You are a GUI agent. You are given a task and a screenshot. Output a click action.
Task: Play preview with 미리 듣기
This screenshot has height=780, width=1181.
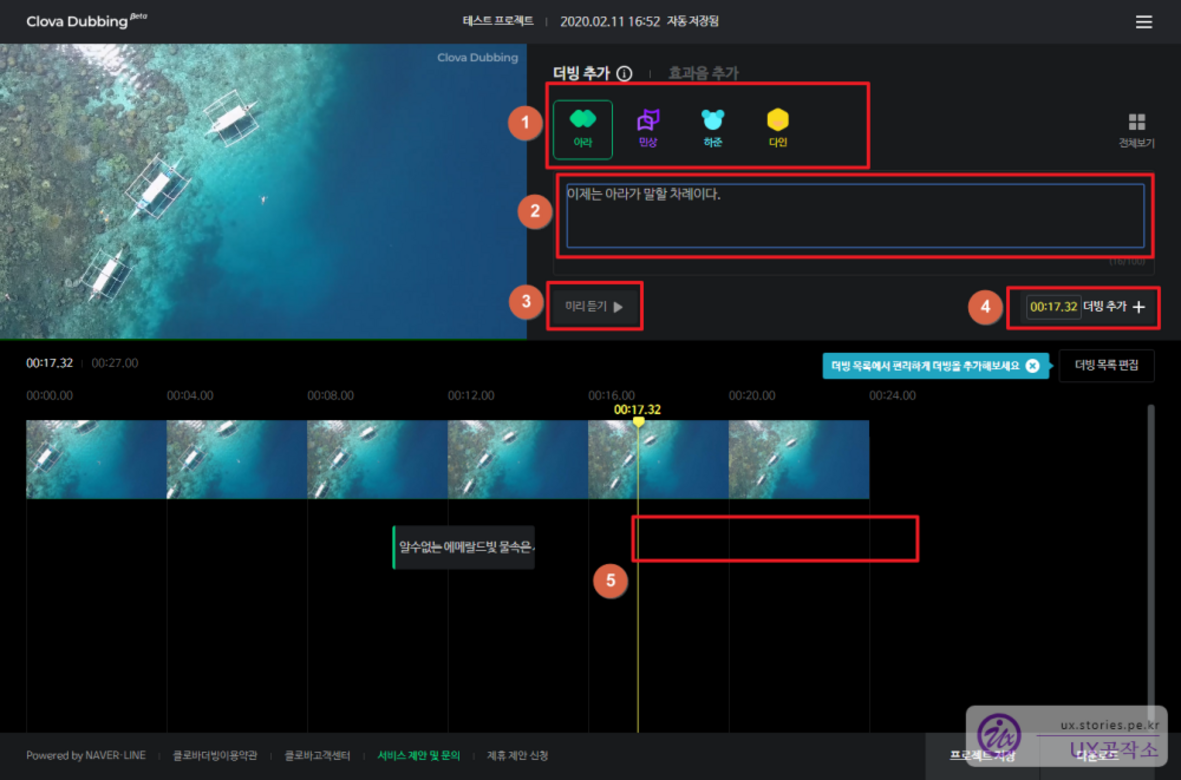(x=594, y=307)
